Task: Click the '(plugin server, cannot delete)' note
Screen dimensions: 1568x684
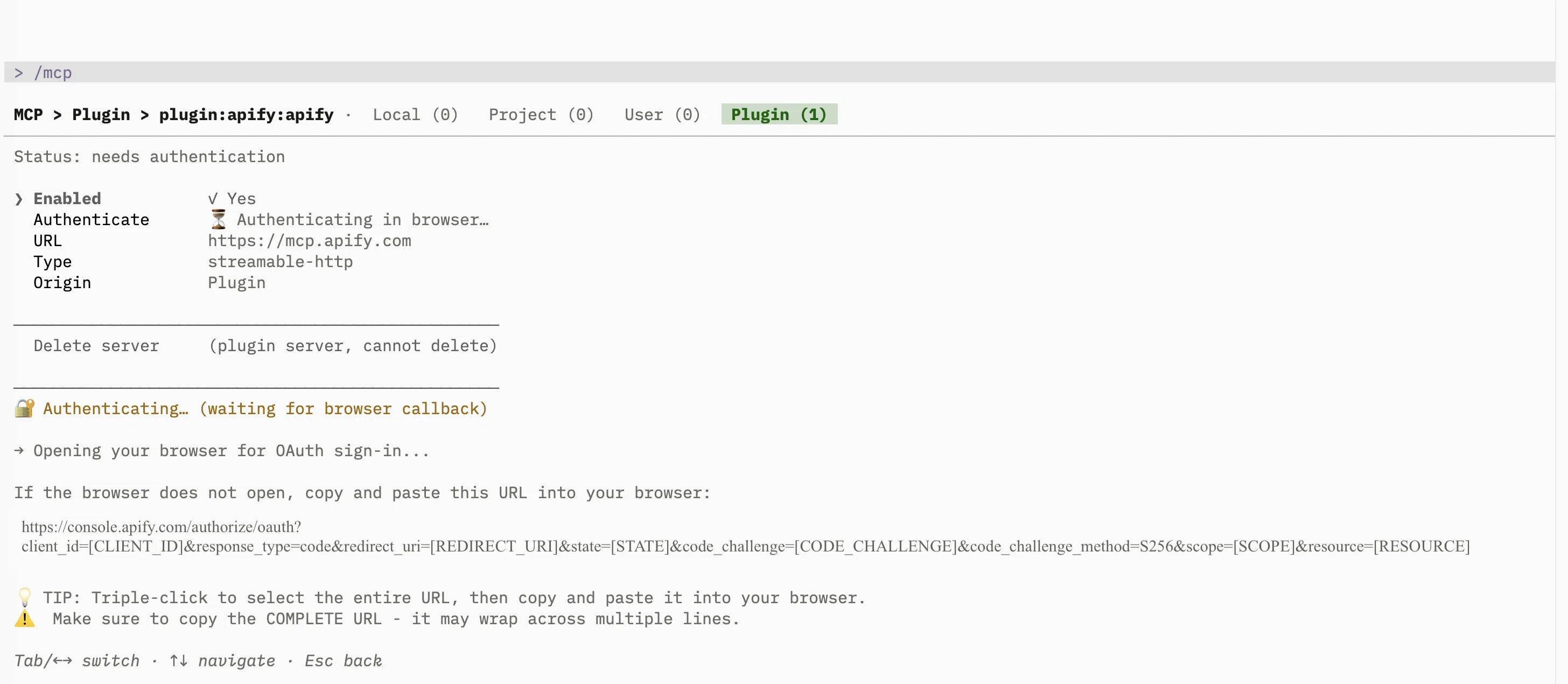Action: coord(353,345)
